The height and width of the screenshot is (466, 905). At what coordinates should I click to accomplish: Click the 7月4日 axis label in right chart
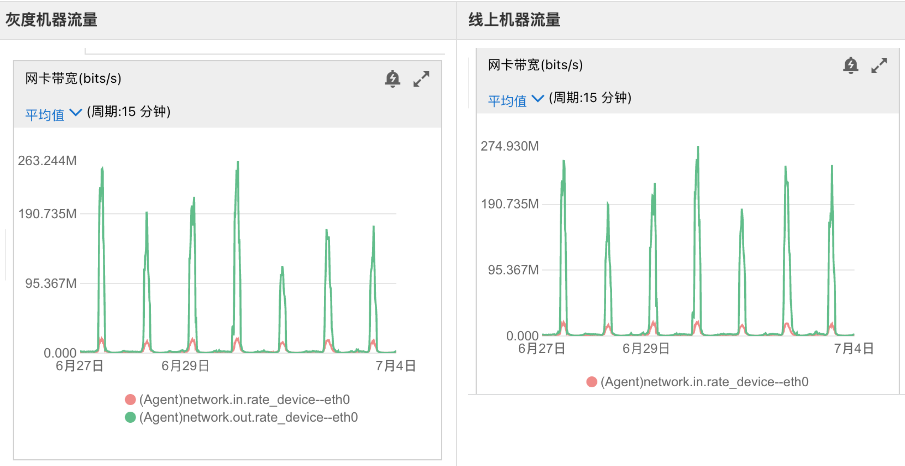pyautogui.click(x=855, y=349)
